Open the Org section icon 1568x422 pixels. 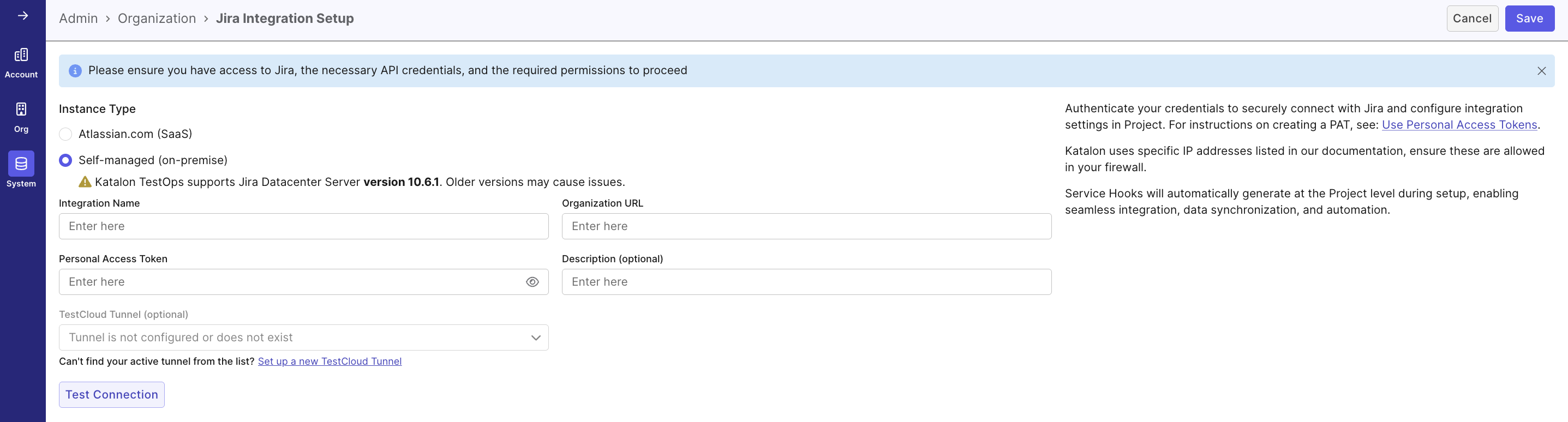click(21, 110)
